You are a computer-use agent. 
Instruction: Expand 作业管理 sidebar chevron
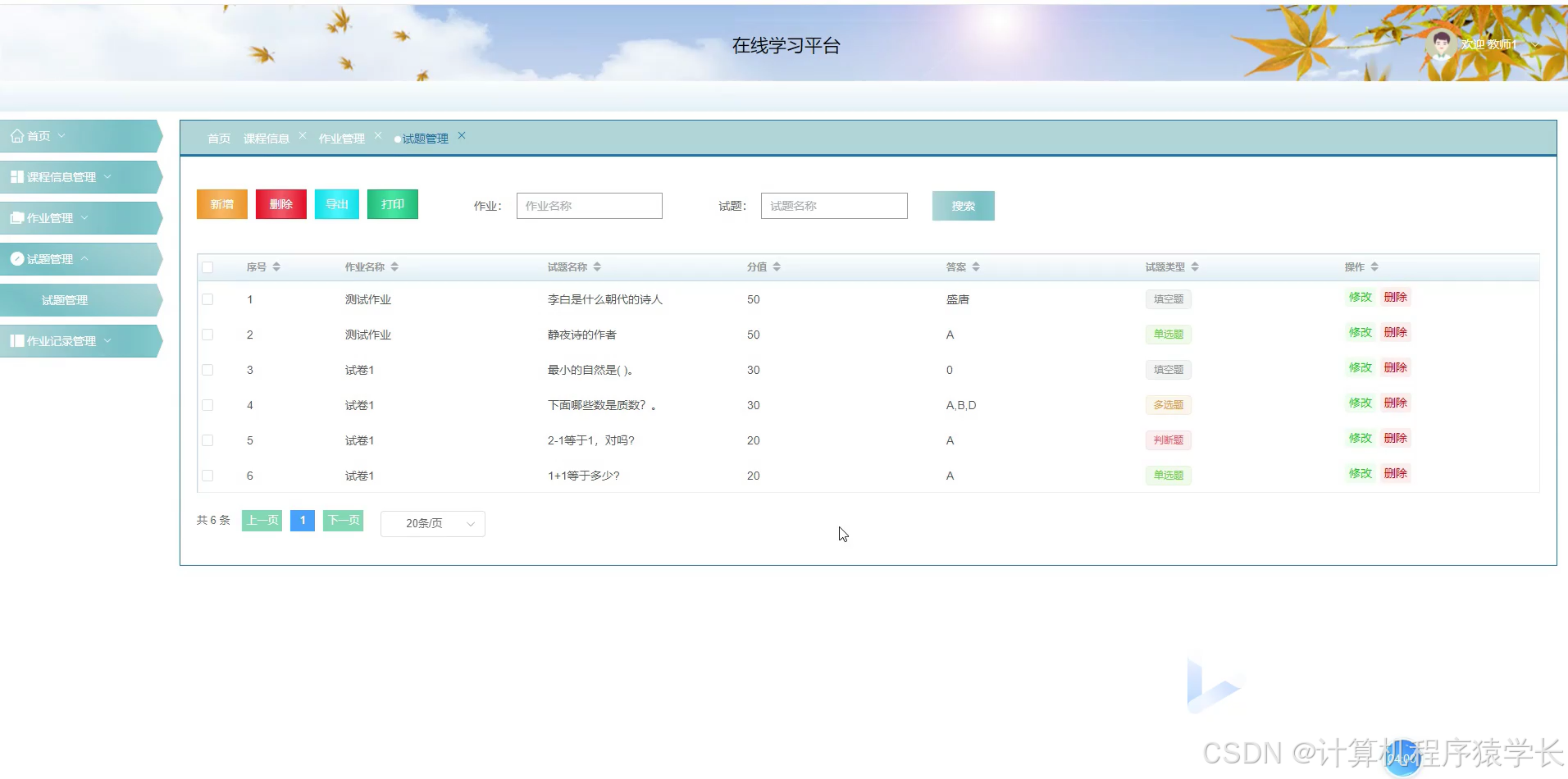click(x=84, y=218)
